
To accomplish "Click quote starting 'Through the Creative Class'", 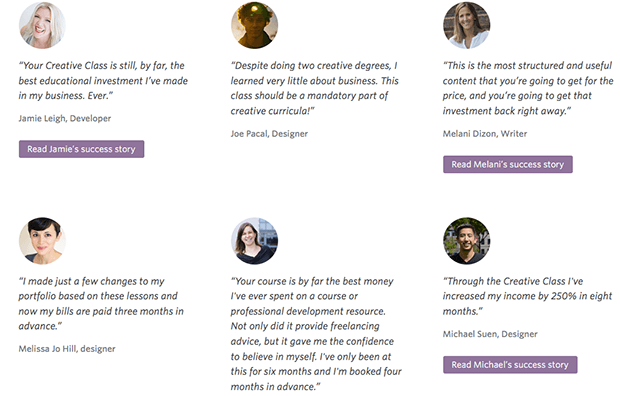I will pyautogui.click(x=527, y=296).
